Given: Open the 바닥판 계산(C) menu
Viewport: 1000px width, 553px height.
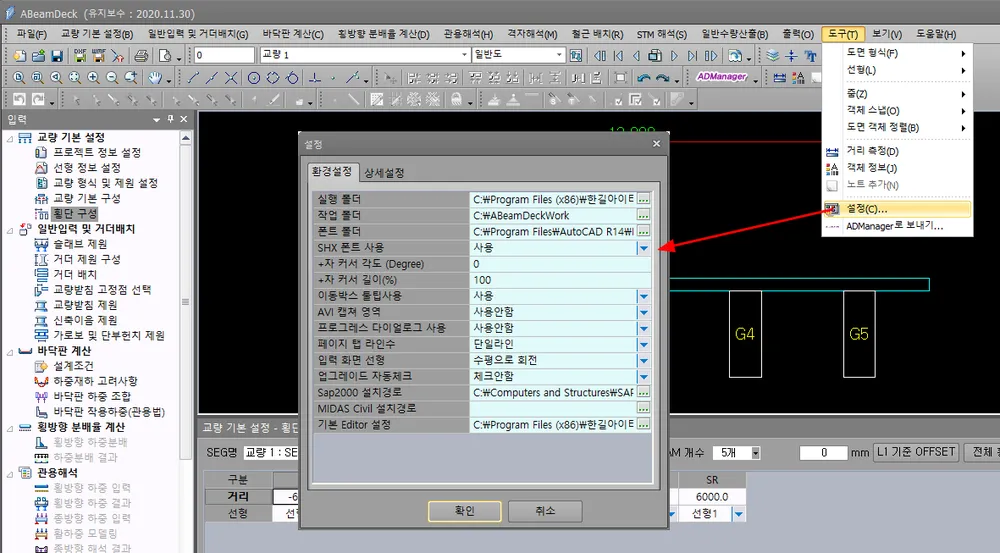Looking at the screenshot, I should [x=293, y=34].
